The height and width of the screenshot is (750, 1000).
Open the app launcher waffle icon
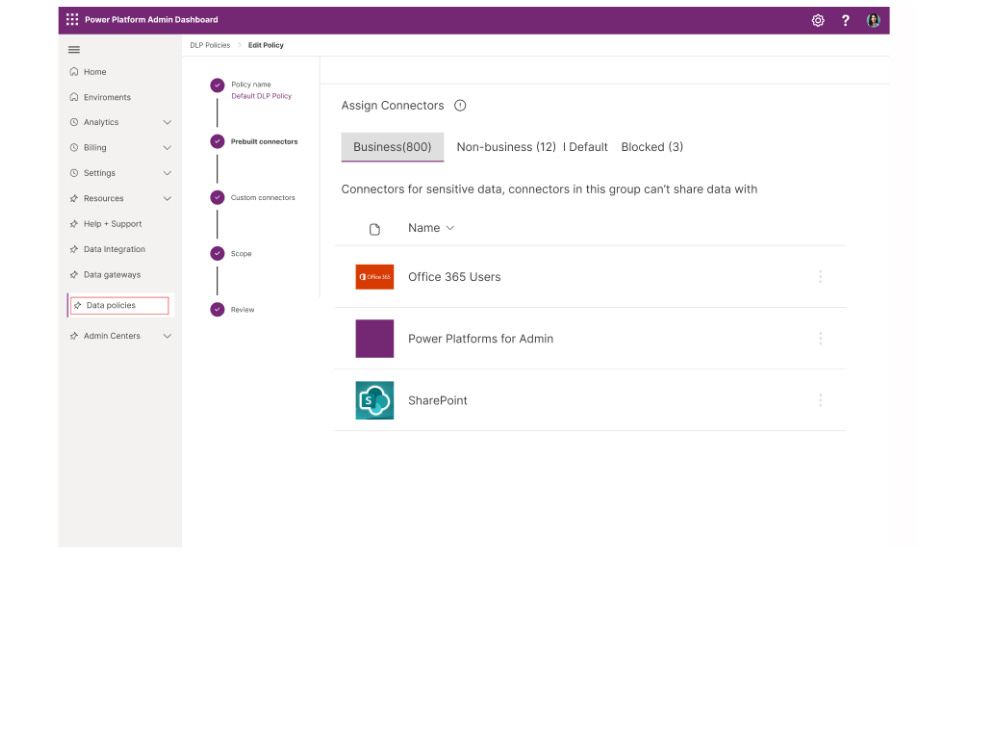click(x=72, y=20)
